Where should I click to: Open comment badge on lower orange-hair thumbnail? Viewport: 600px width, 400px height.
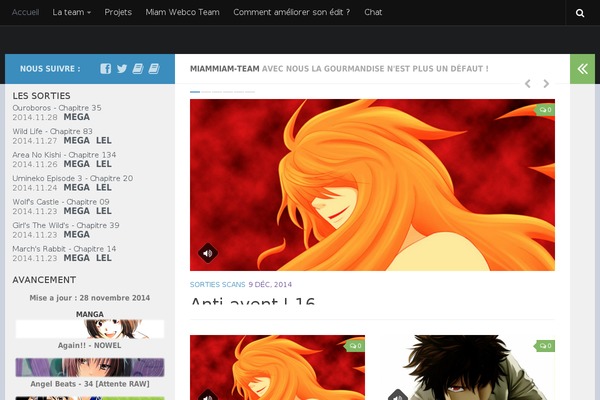(x=355, y=346)
